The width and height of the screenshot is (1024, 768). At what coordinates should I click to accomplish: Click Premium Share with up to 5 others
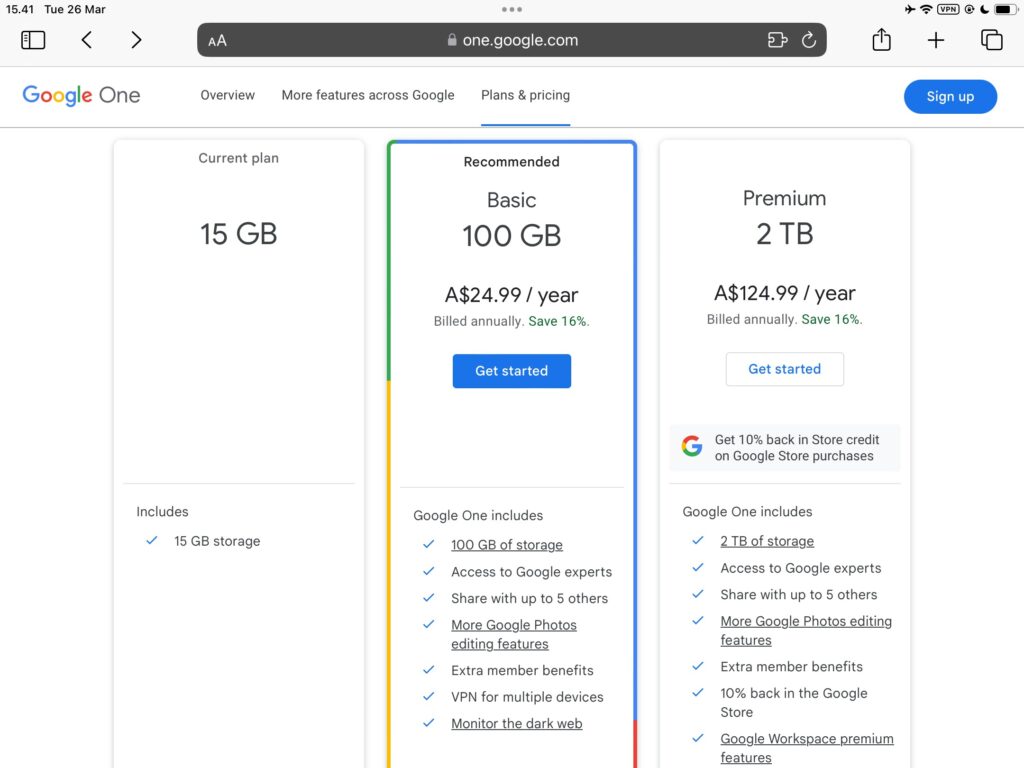pyautogui.click(x=799, y=594)
